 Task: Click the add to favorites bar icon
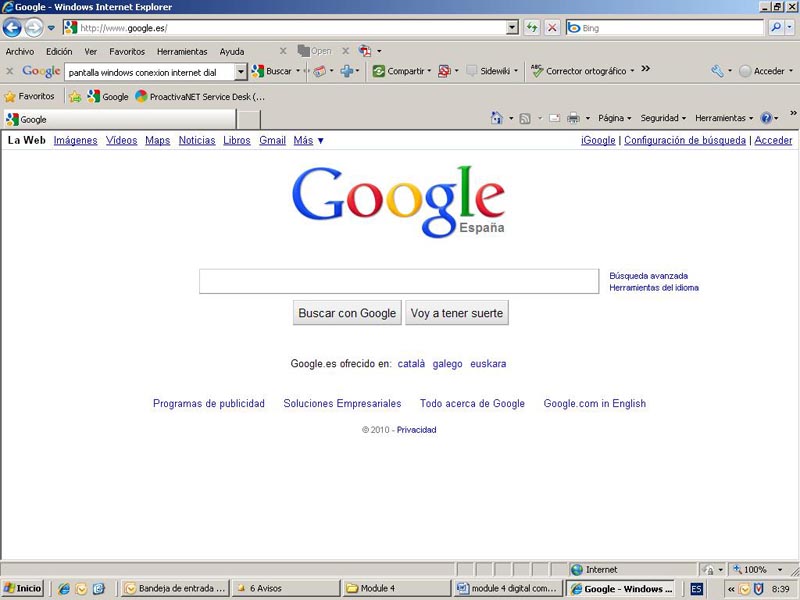[x=75, y=96]
